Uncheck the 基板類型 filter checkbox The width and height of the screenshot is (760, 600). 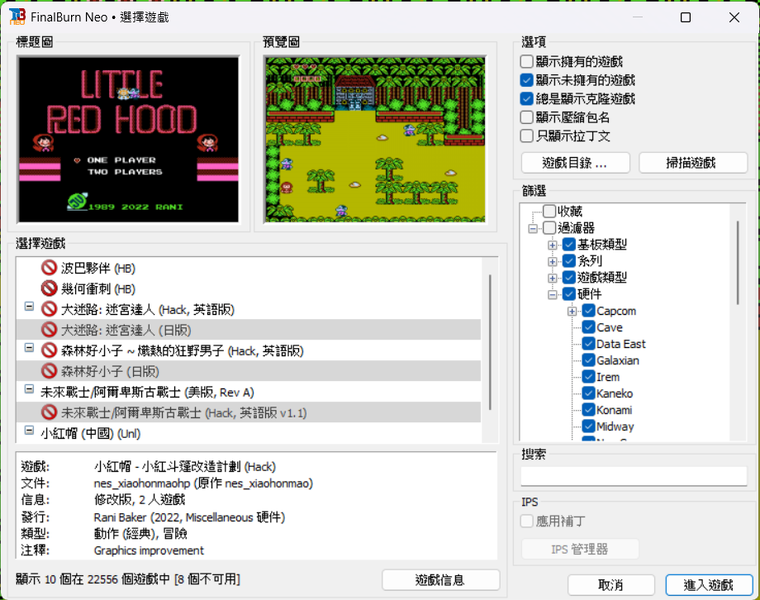tap(569, 244)
